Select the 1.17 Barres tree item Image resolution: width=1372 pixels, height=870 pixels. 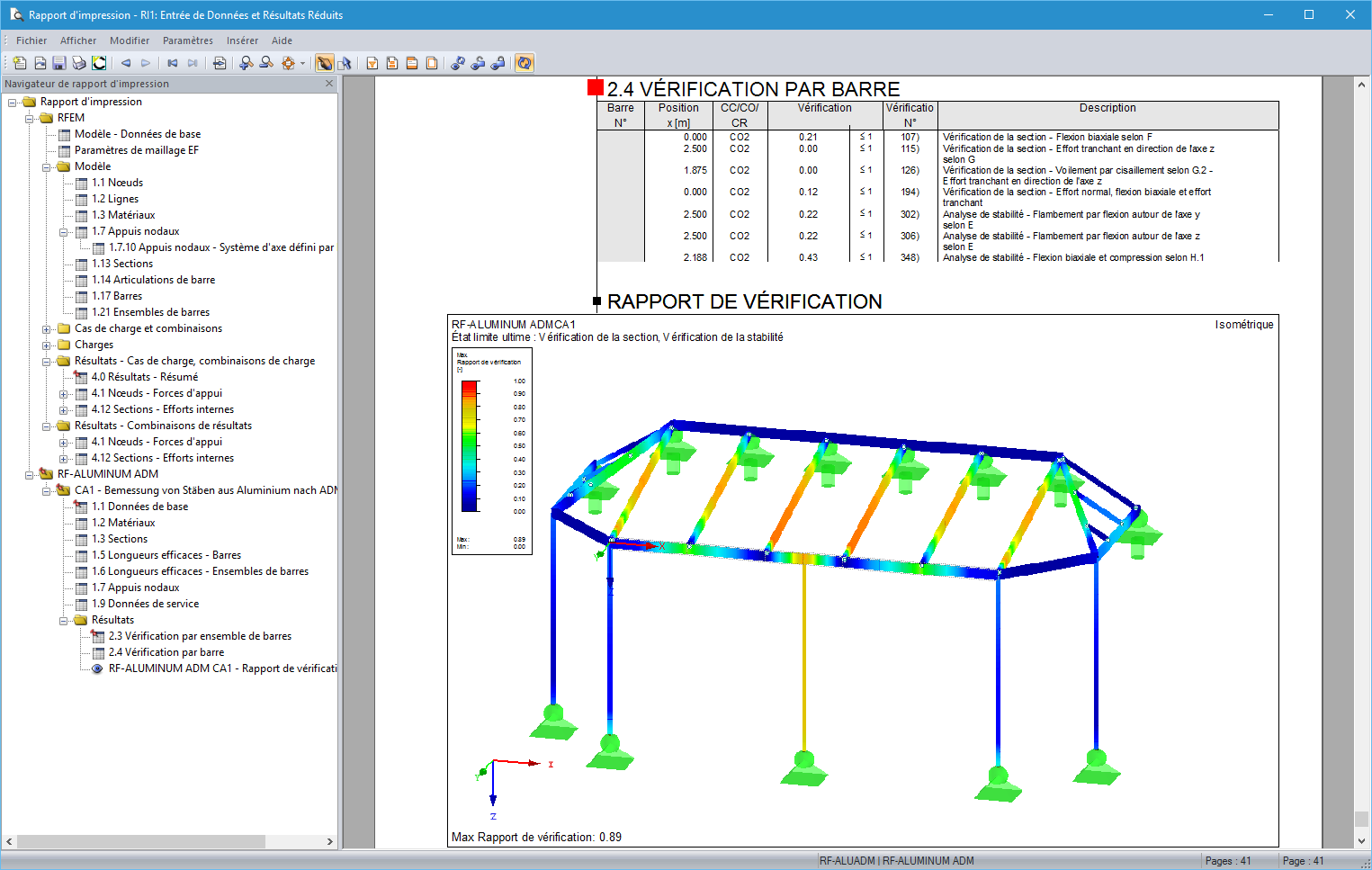(117, 296)
